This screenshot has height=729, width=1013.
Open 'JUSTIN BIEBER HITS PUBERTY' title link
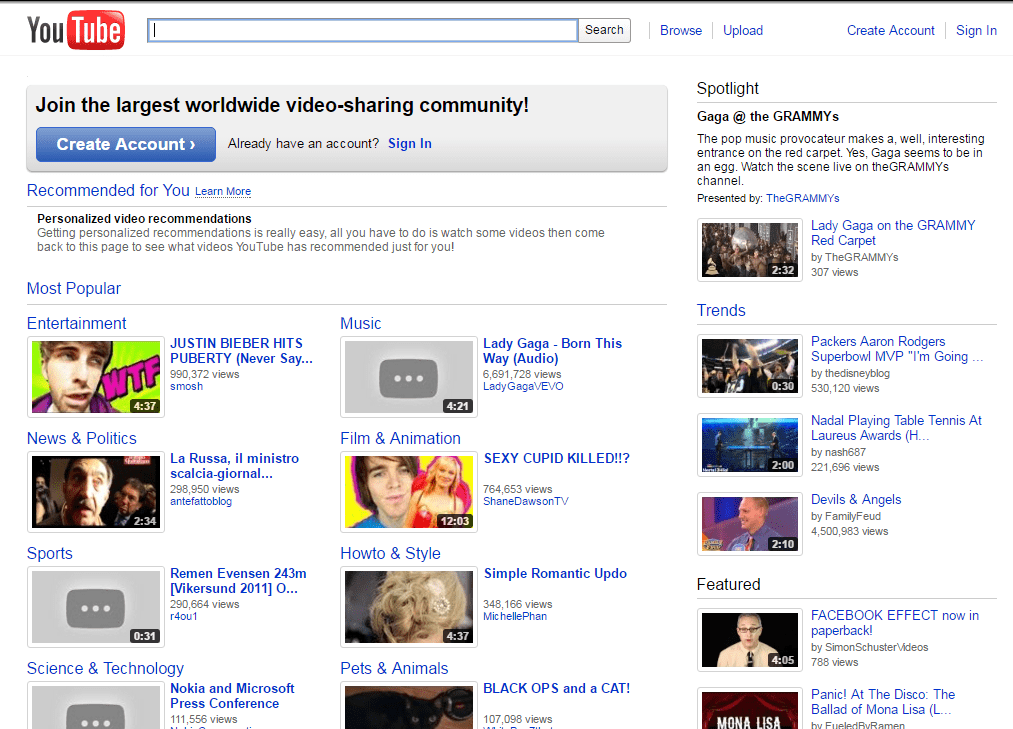(241, 351)
